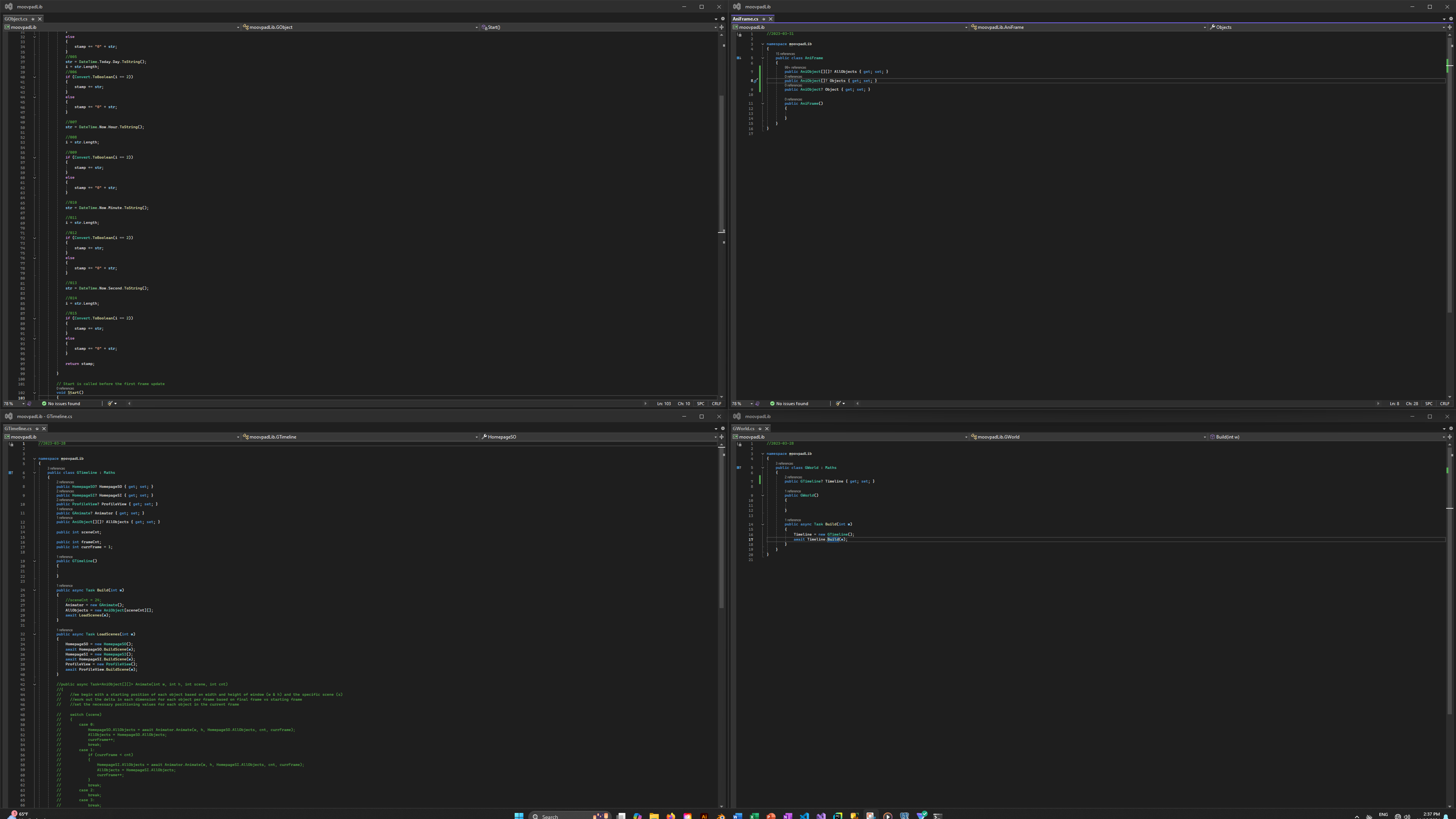Click quick actions screwdriver icon on AniFrame line 8
1456x819 pixels.
[x=756, y=81]
